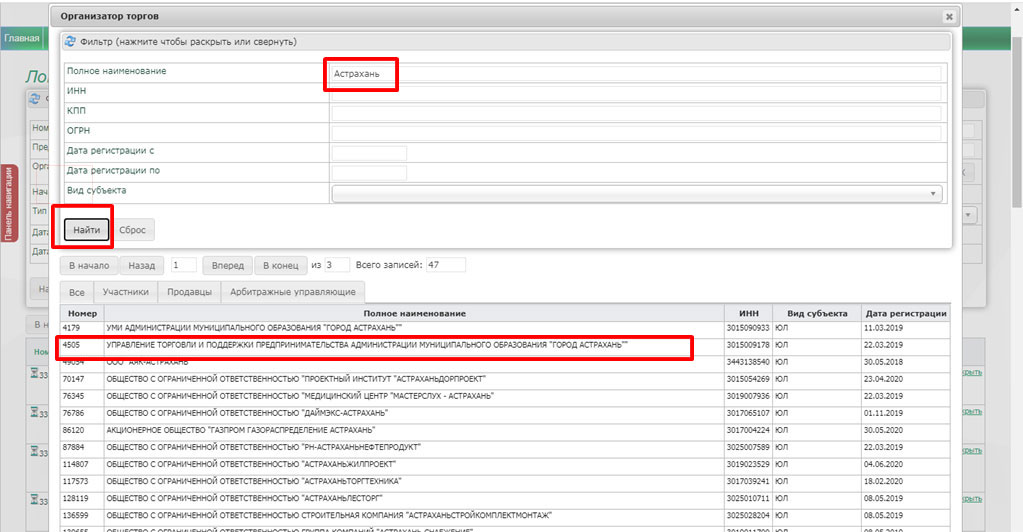The width and height of the screenshot is (1023, 532).
Task: Open the Вид субъекта dropdown
Action: [x=636, y=193]
